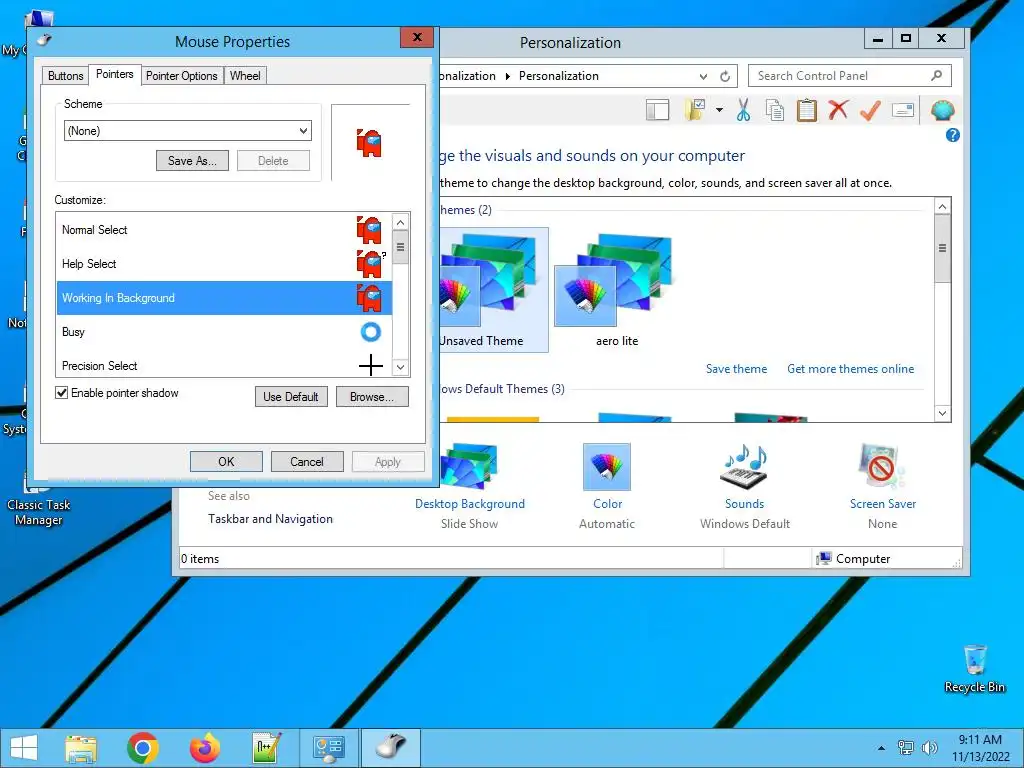This screenshot has height=768, width=1024.
Task: Click the network tray icon
Action: (x=906, y=748)
